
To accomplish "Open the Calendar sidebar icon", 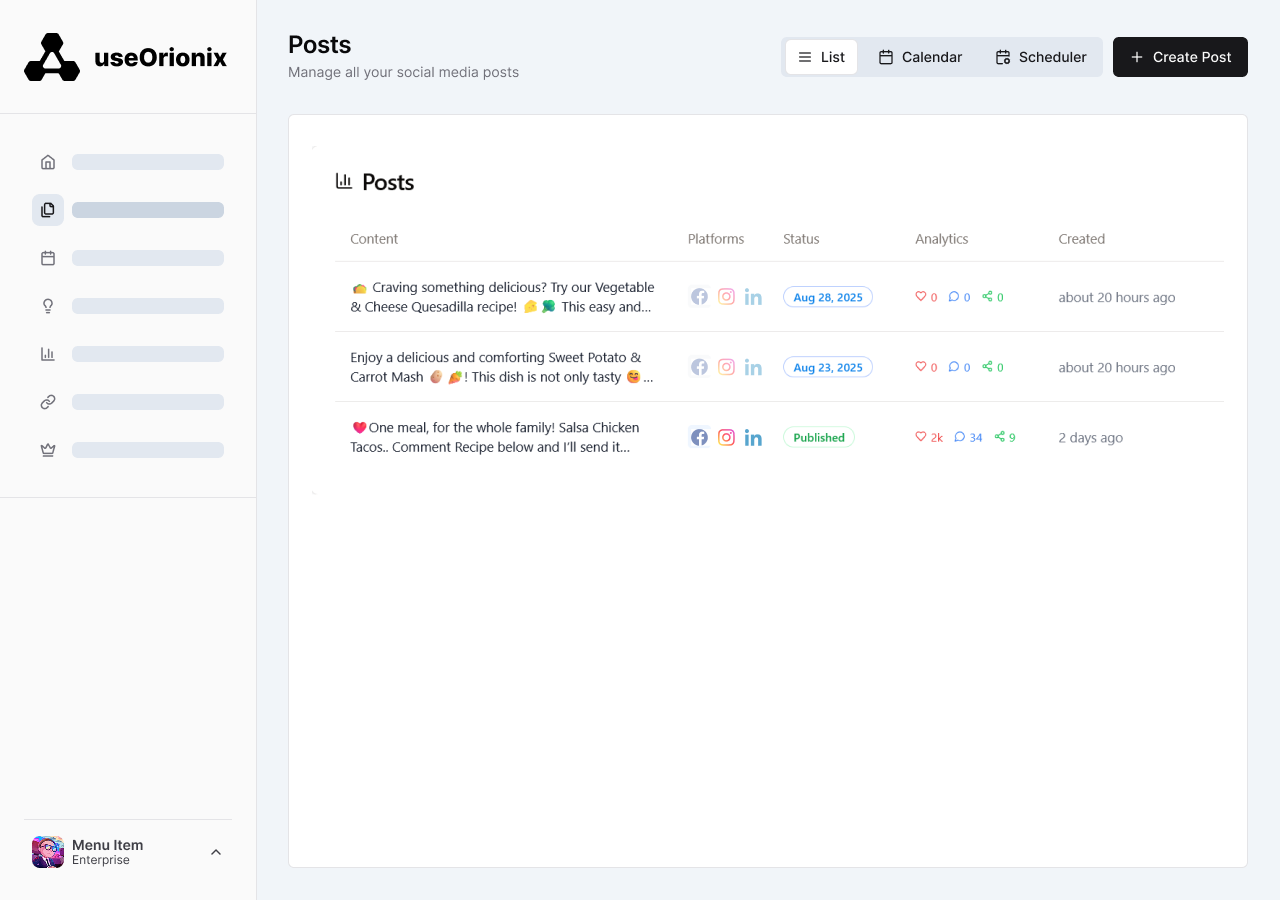I will pos(48,257).
